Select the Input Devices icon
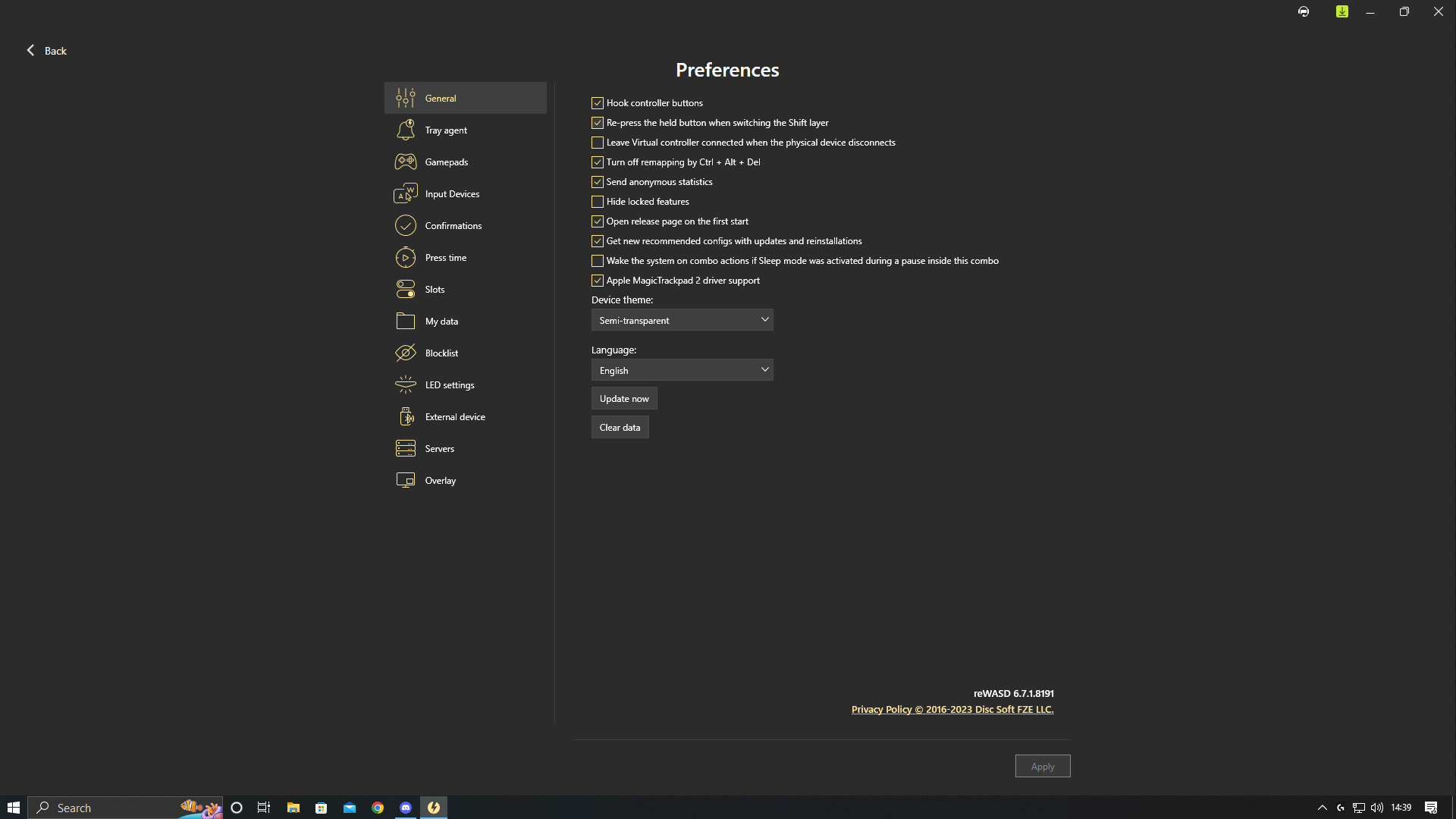This screenshot has height=819, width=1456. pos(406,194)
